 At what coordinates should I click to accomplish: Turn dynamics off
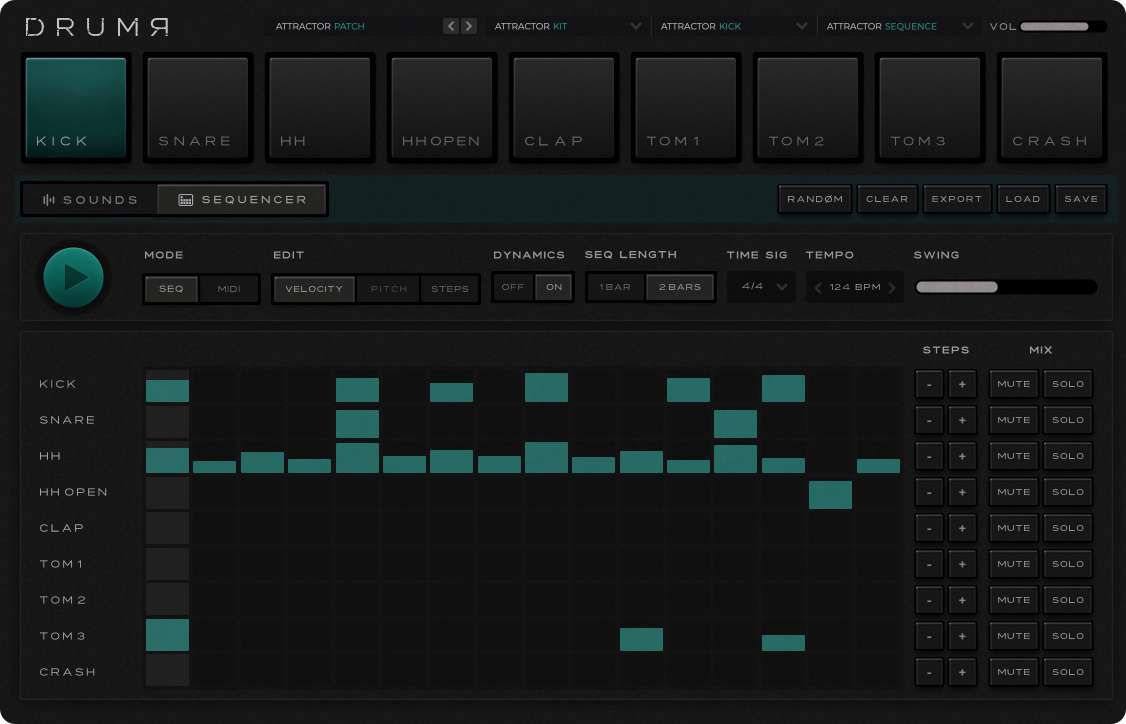coord(513,287)
